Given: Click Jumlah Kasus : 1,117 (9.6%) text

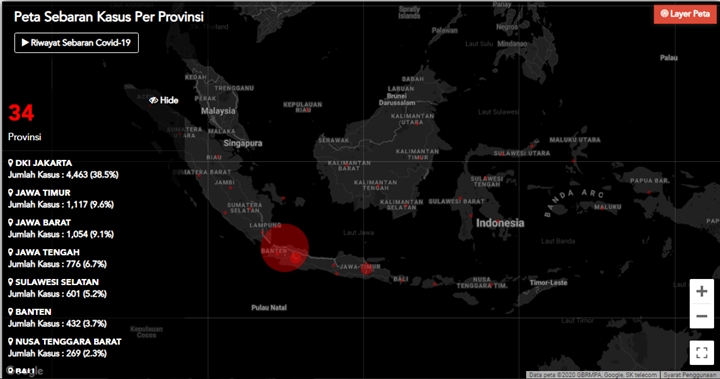Looking at the screenshot, I should tap(61, 205).
